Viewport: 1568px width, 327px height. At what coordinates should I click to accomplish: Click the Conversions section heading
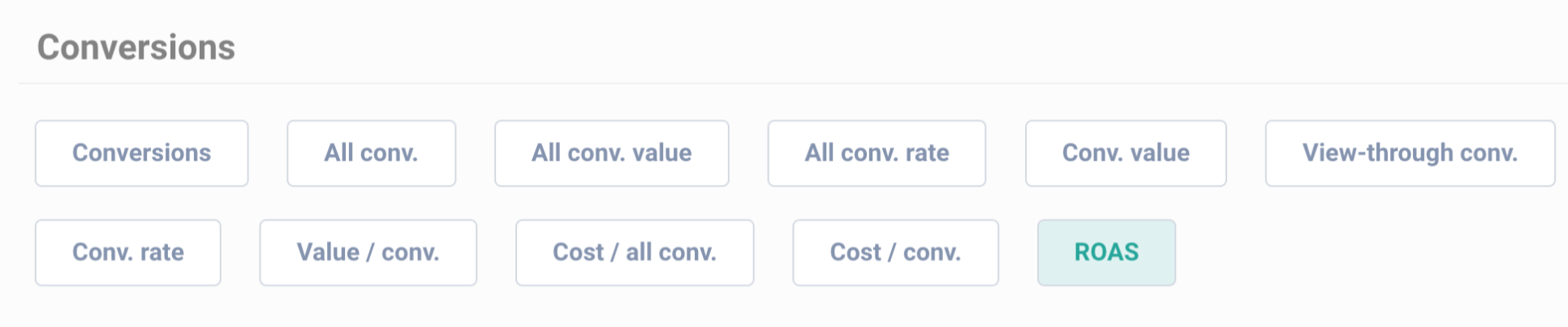tap(136, 48)
